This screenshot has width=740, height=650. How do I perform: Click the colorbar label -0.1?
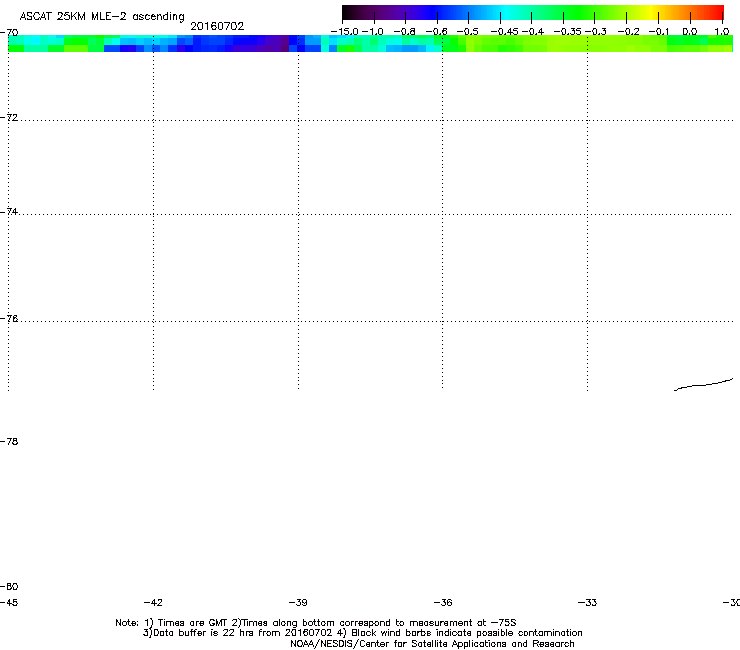pyautogui.click(x=659, y=32)
